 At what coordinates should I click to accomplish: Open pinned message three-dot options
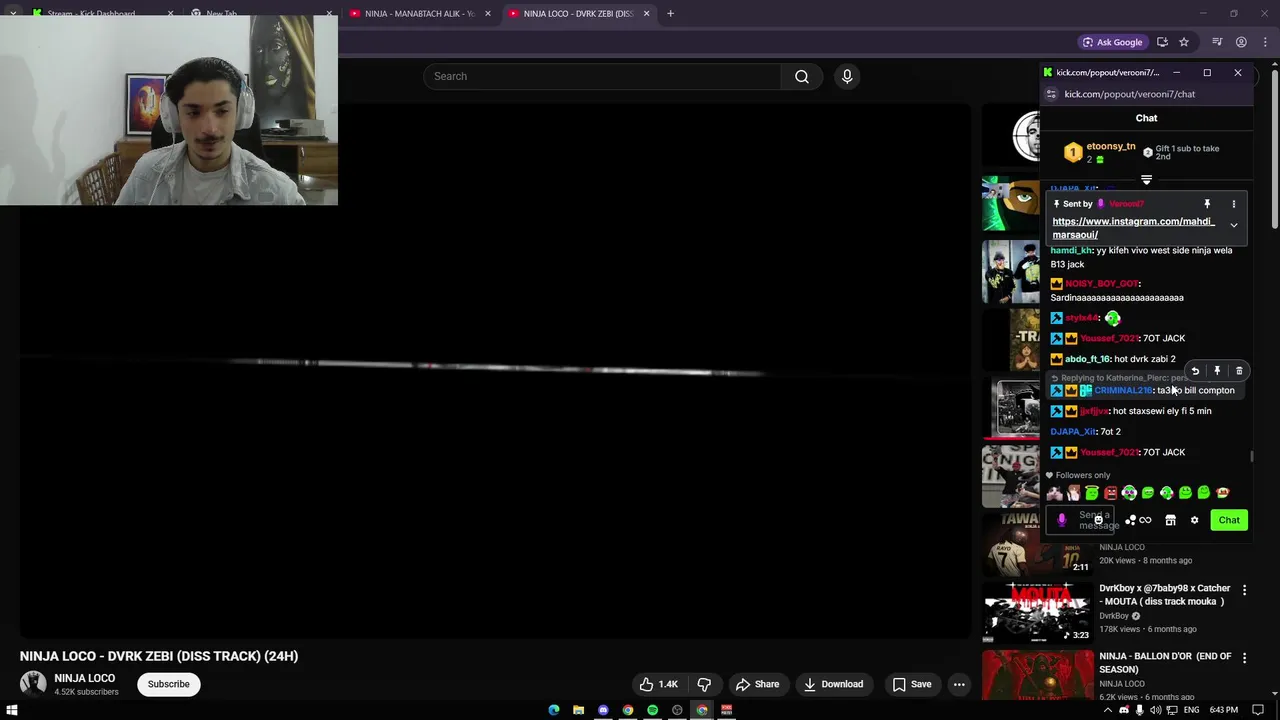tap(1233, 204)
